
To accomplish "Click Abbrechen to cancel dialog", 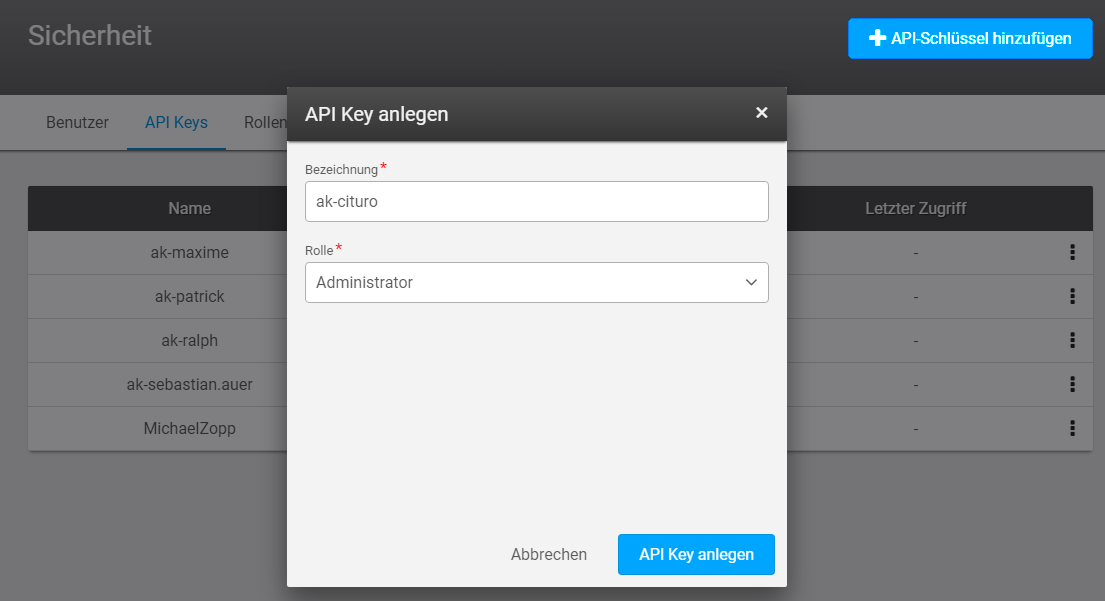I will coord(548,554).
